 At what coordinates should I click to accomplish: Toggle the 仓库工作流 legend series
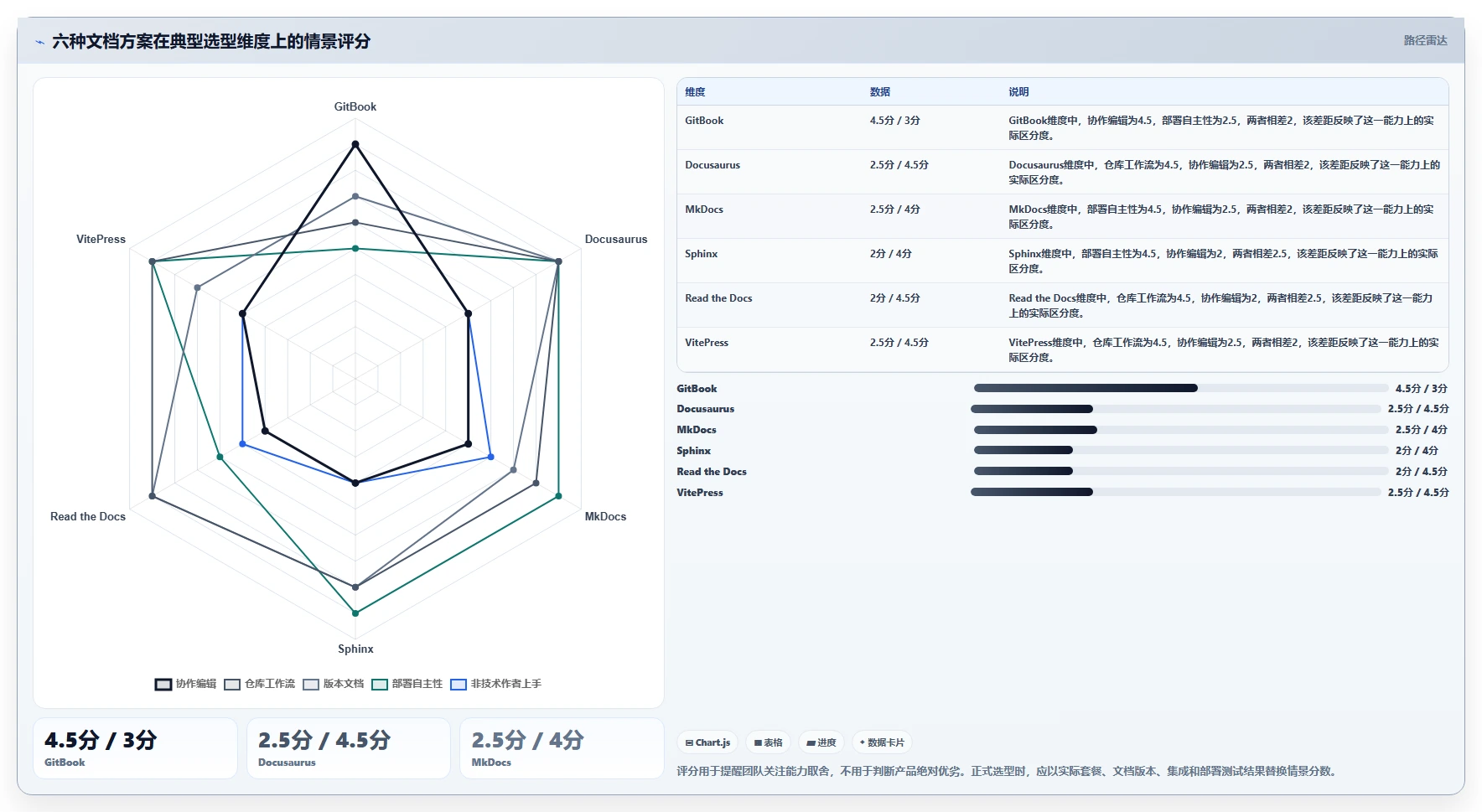259,684
